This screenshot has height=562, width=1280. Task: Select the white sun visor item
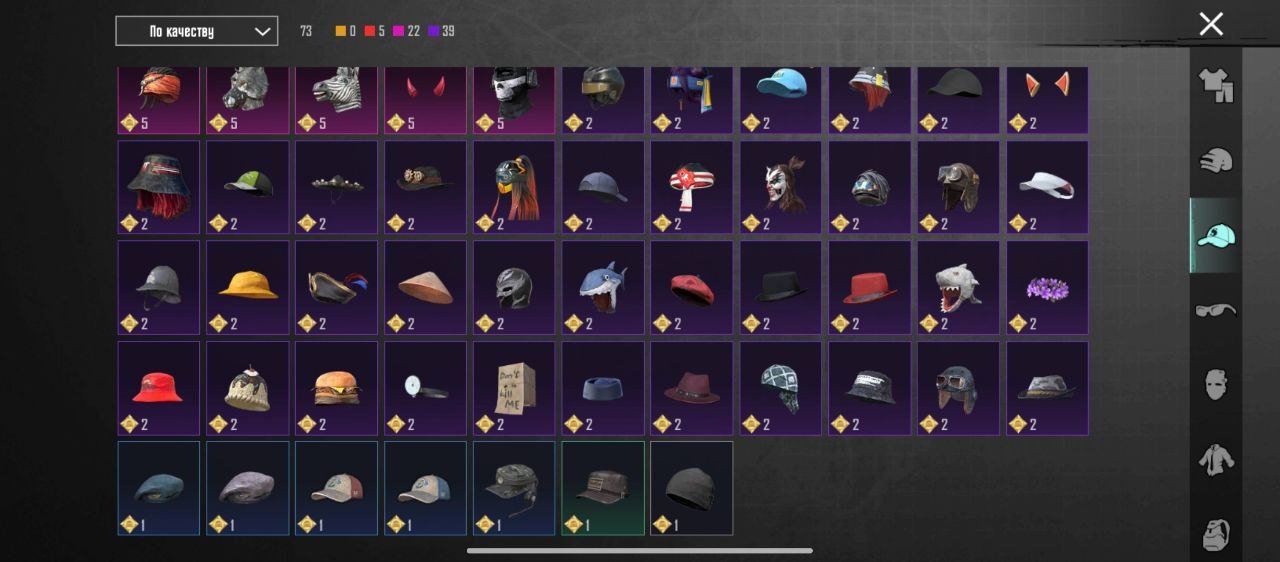tap(1047, 187)
